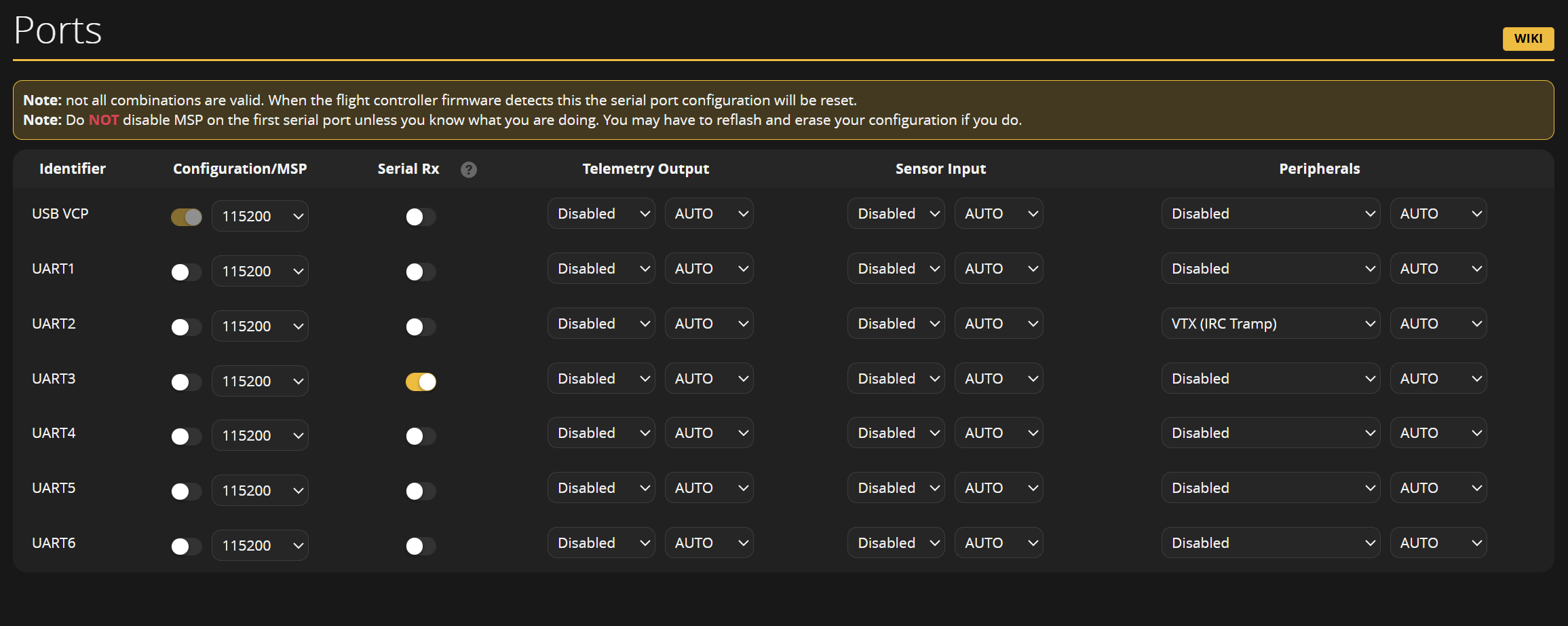Click the Peripherals column header
Screen dimensions: 1568x626
click(x=1319, y=169)
